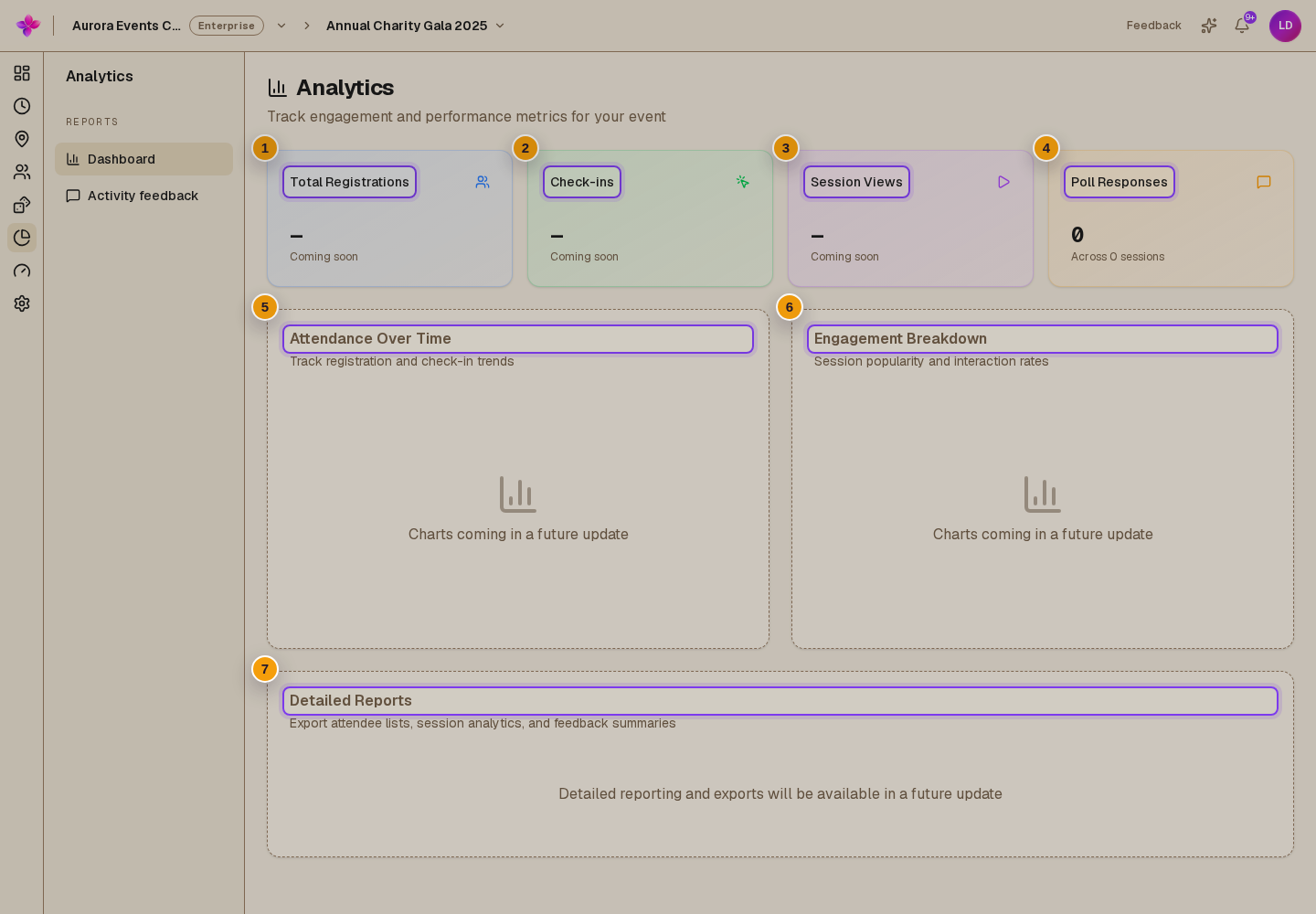This screenshot has width=1316, height=914.
Task: Click the chart icon under Attendance Over Time
Action: click(x=518, y=494)
